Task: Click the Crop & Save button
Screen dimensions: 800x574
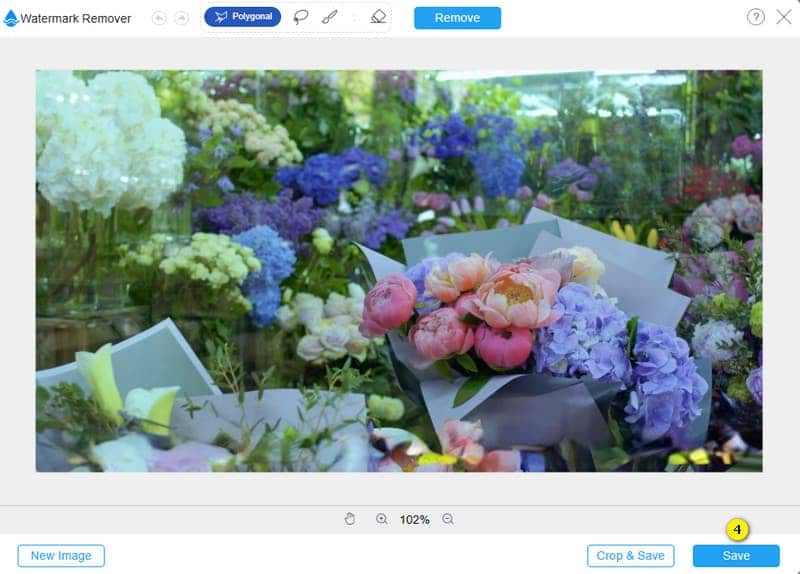Action: tap(630, 556)
